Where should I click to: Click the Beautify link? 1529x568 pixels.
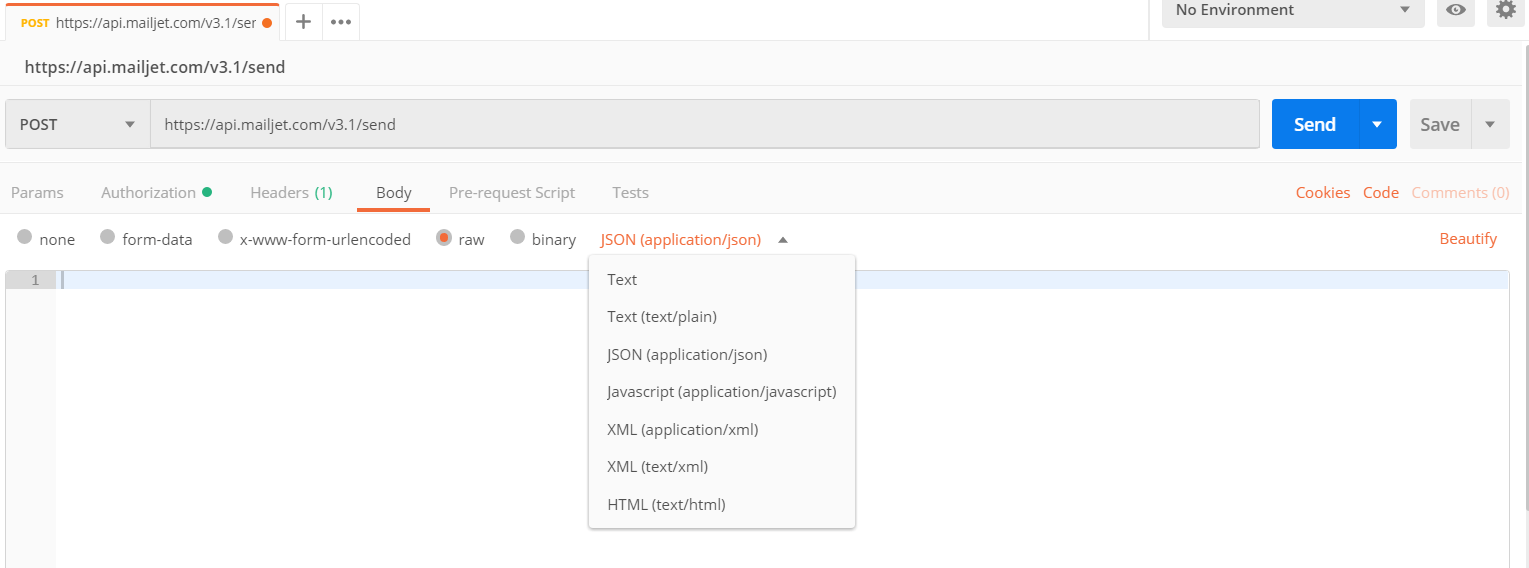click(1468, 239)
